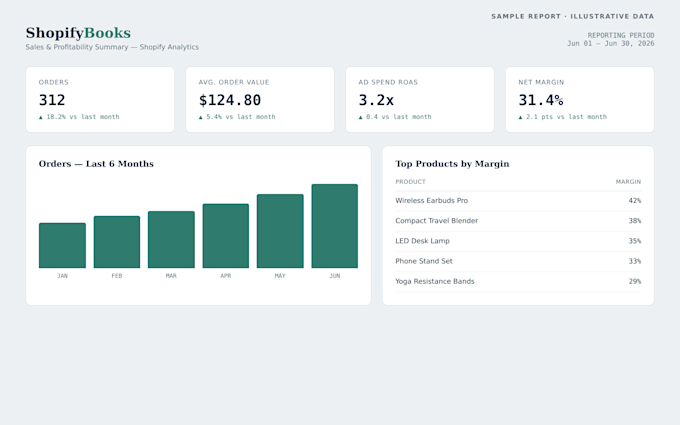Click the JAN bar in orders chart
Screen dimensions: 680x425
[x=62, y=245]
